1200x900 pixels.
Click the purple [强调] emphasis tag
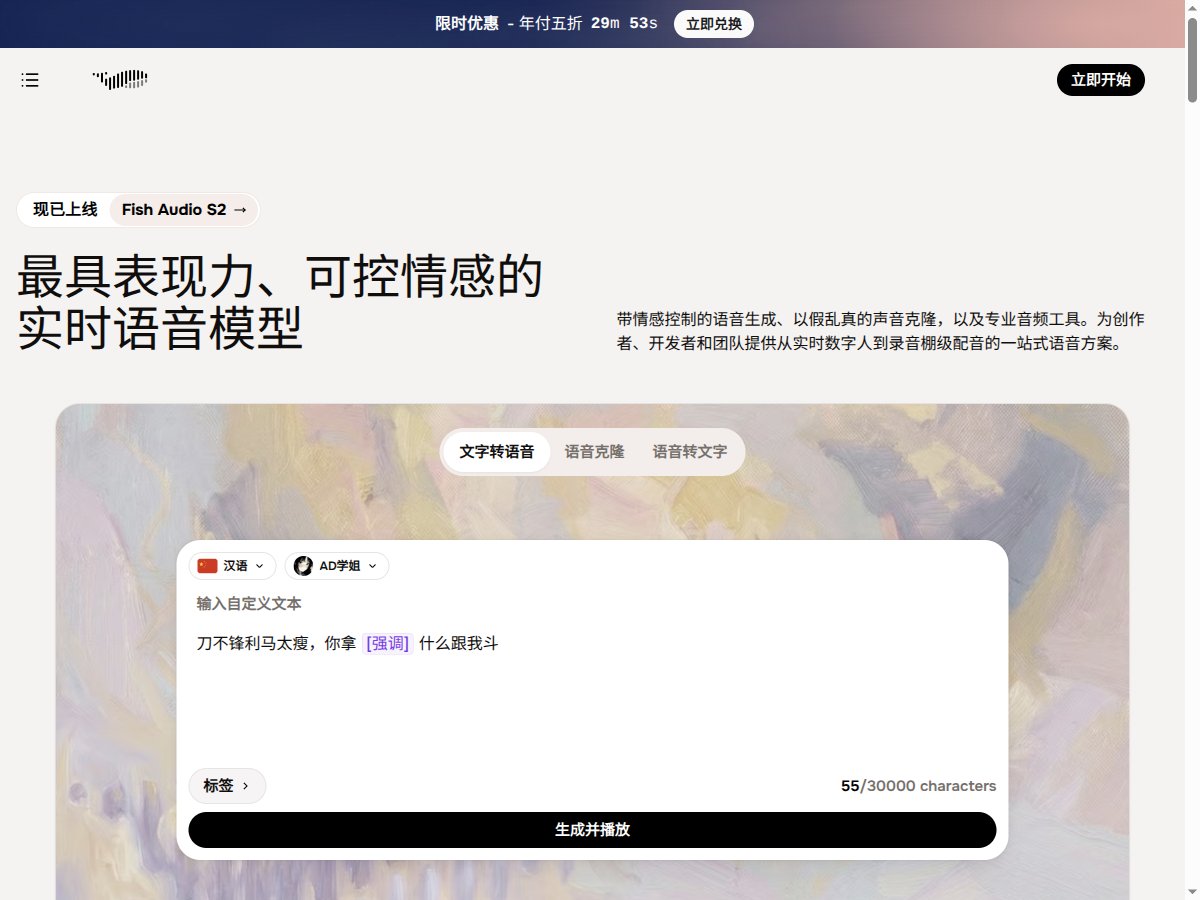tap(388, 644)
